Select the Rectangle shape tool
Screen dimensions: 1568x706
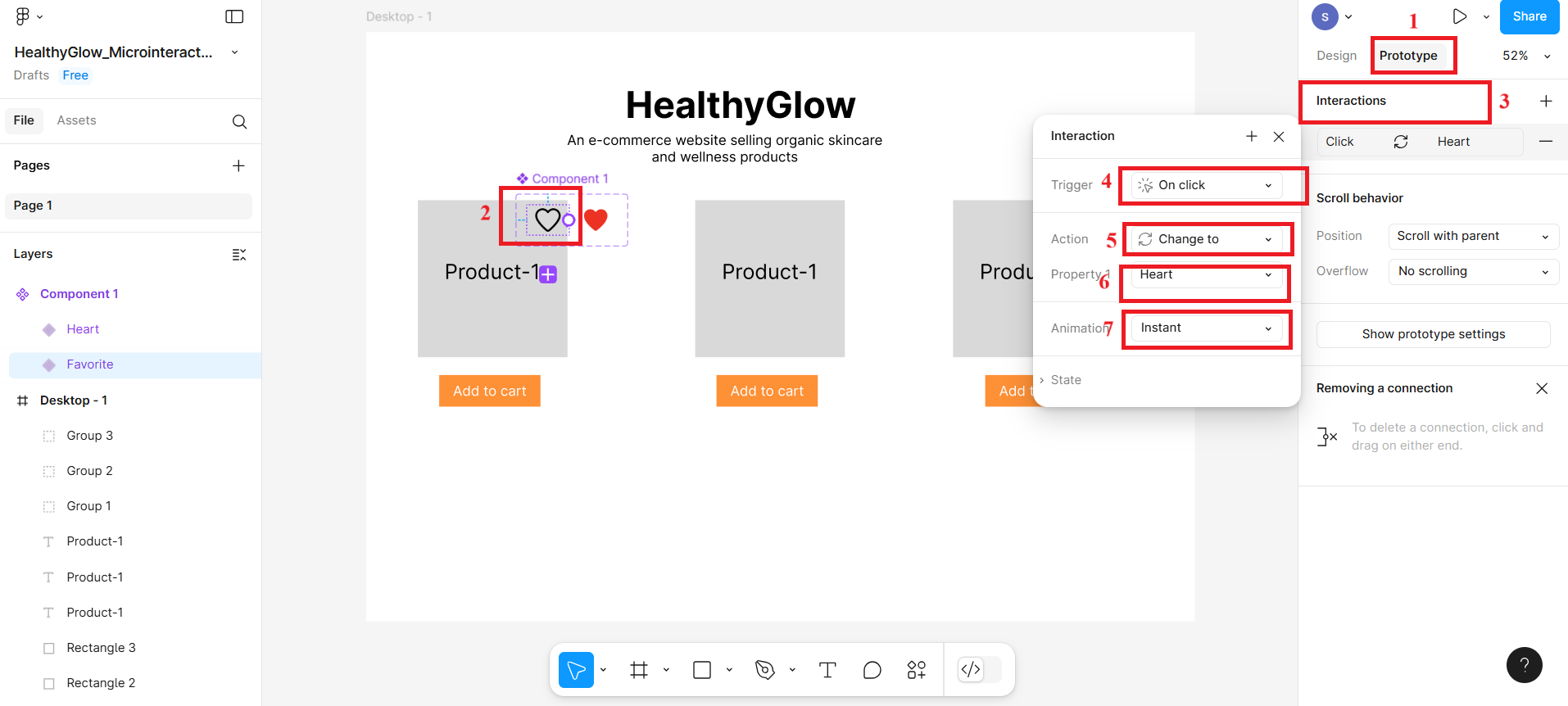tap(702, 670)
